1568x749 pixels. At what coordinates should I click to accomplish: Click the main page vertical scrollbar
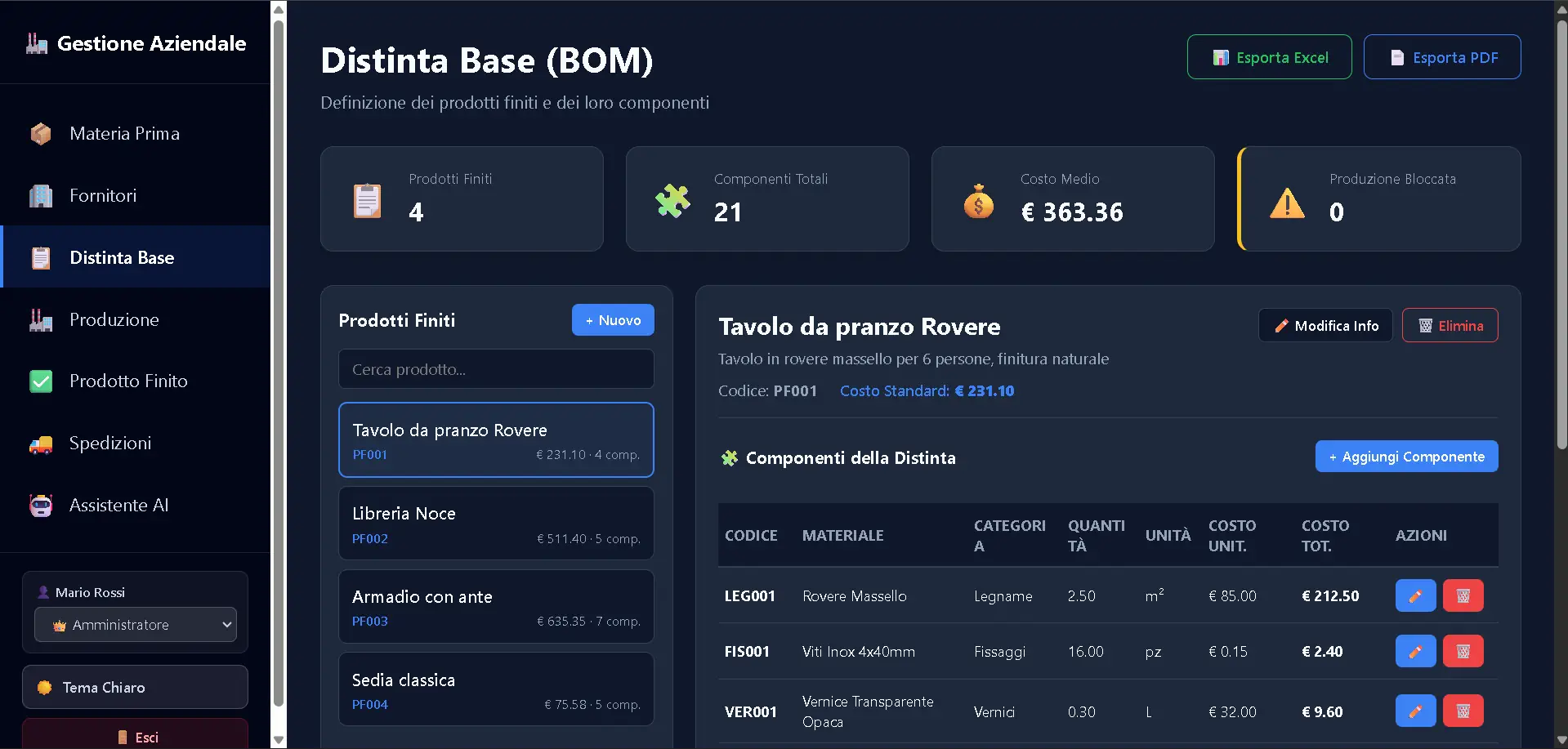pos(1561,233)
